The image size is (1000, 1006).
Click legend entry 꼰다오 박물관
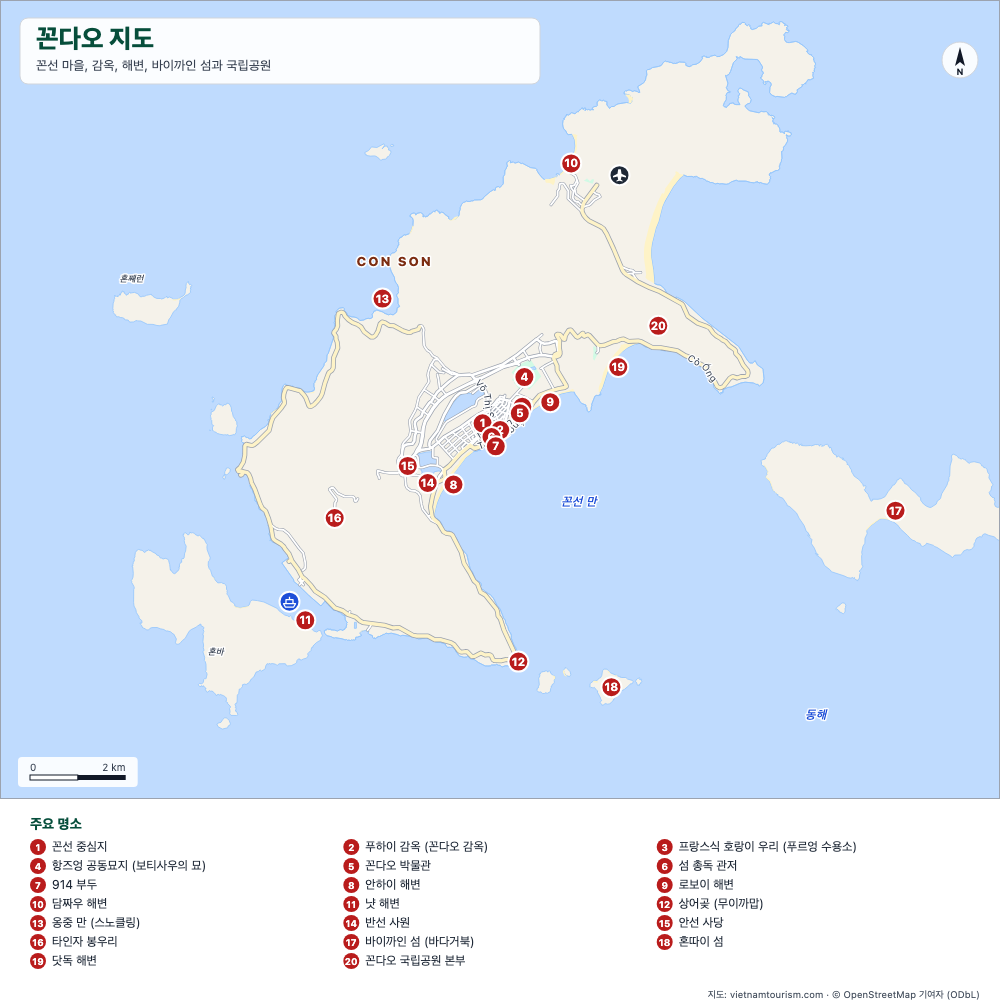(x=387, y=865)
